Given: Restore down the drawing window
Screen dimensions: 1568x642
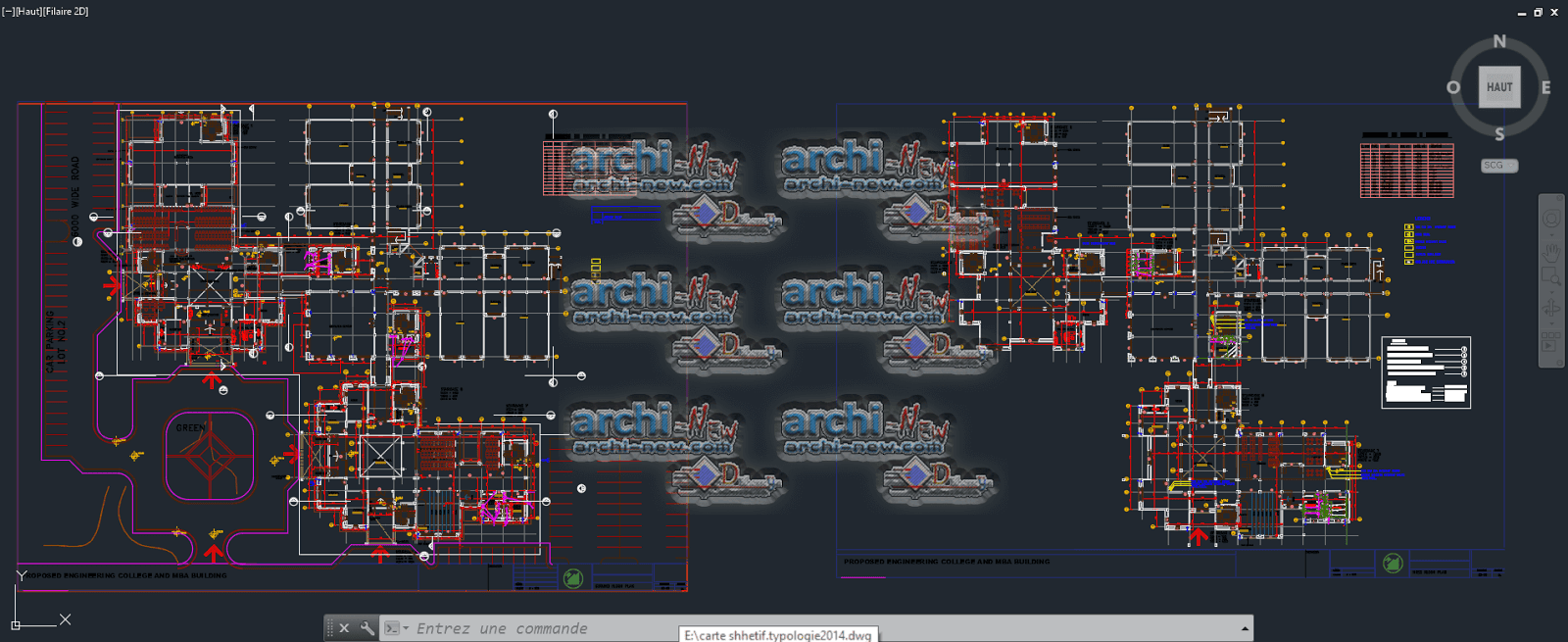Looking at the screenshot, I should click(1538, 12).
